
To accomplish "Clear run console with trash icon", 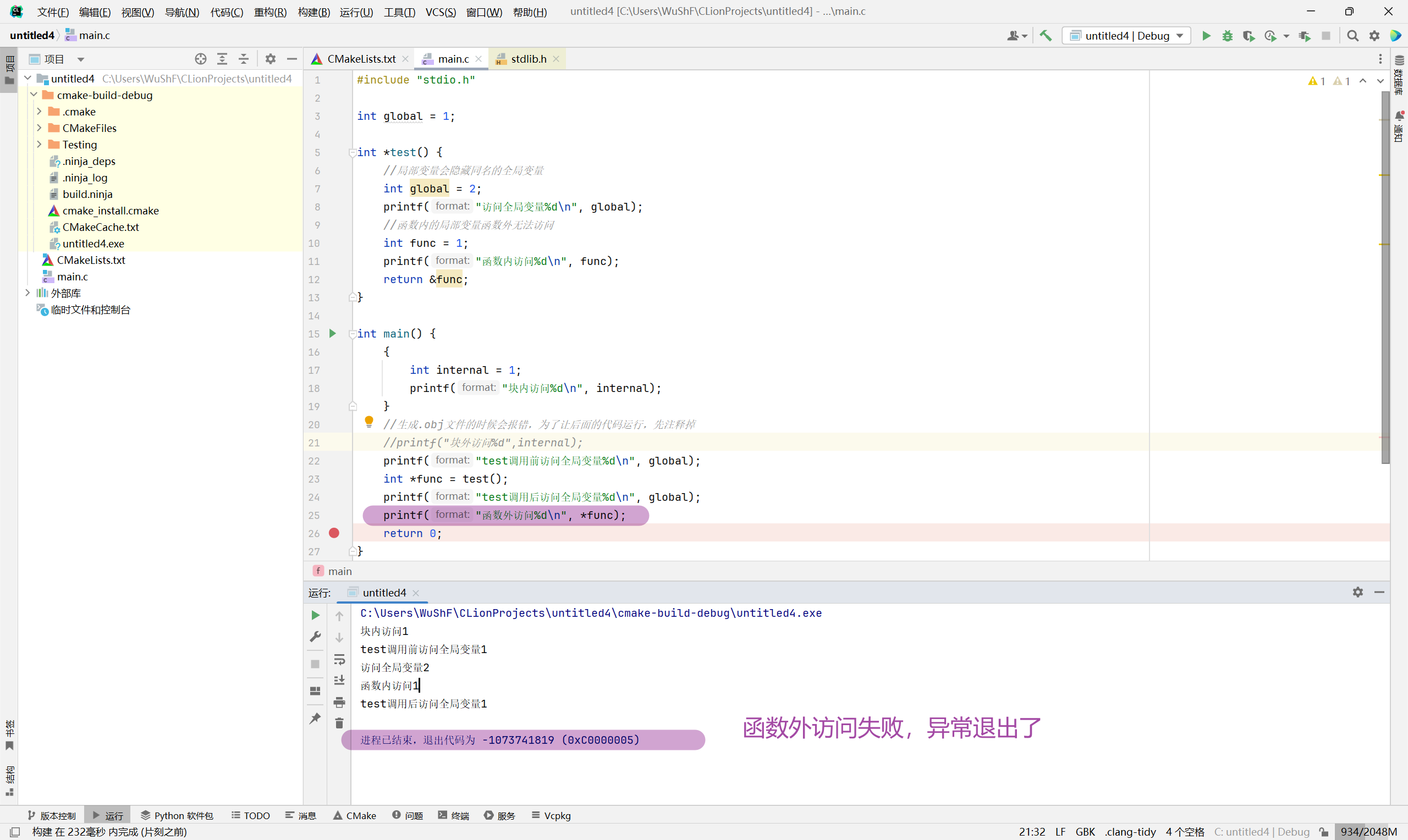I will coord(339,723).
